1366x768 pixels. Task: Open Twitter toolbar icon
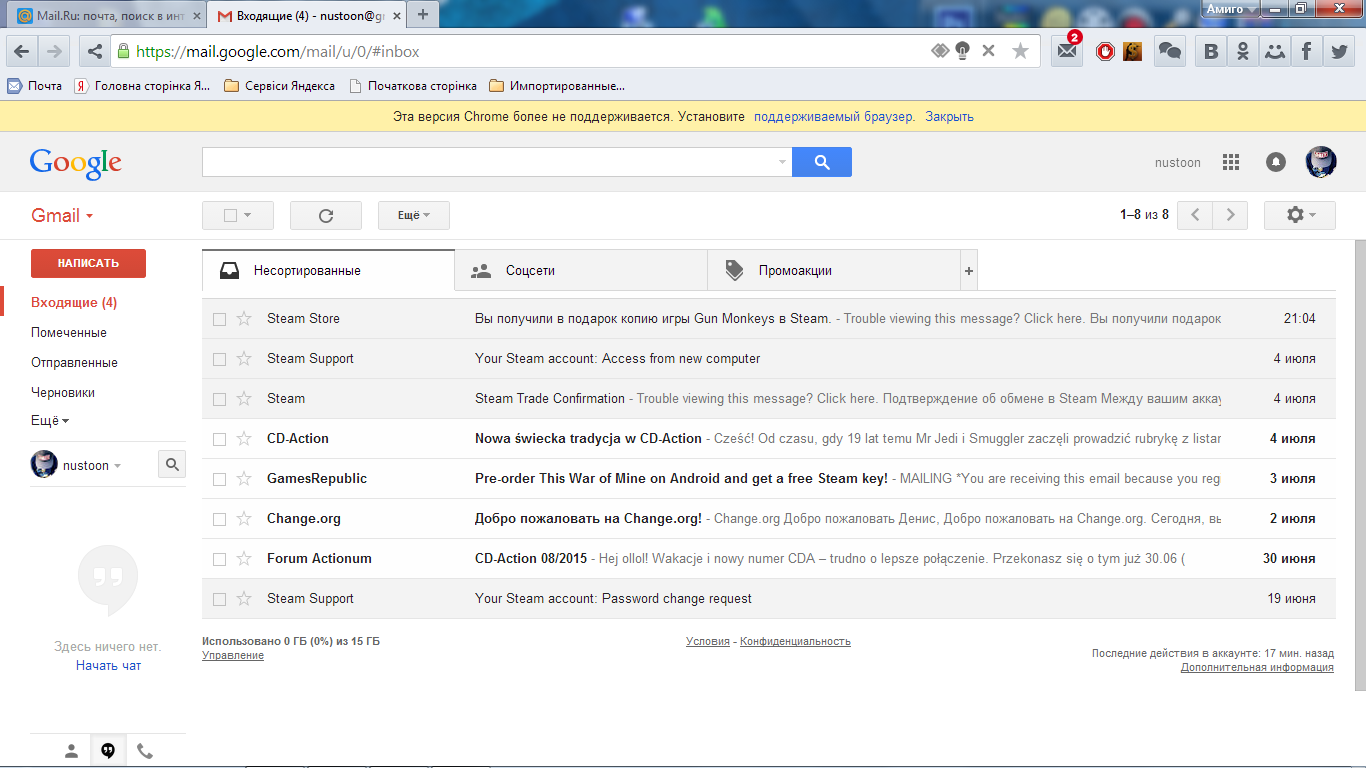[1338, 52]
